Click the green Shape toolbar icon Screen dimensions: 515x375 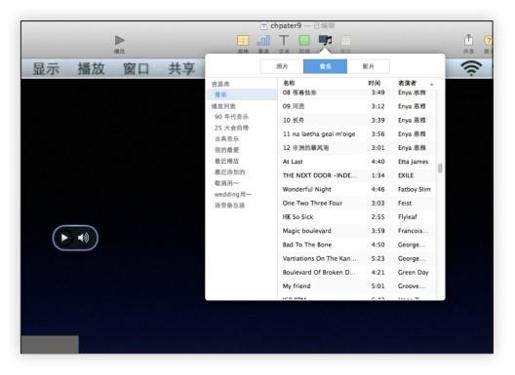(x=304, y=41)
